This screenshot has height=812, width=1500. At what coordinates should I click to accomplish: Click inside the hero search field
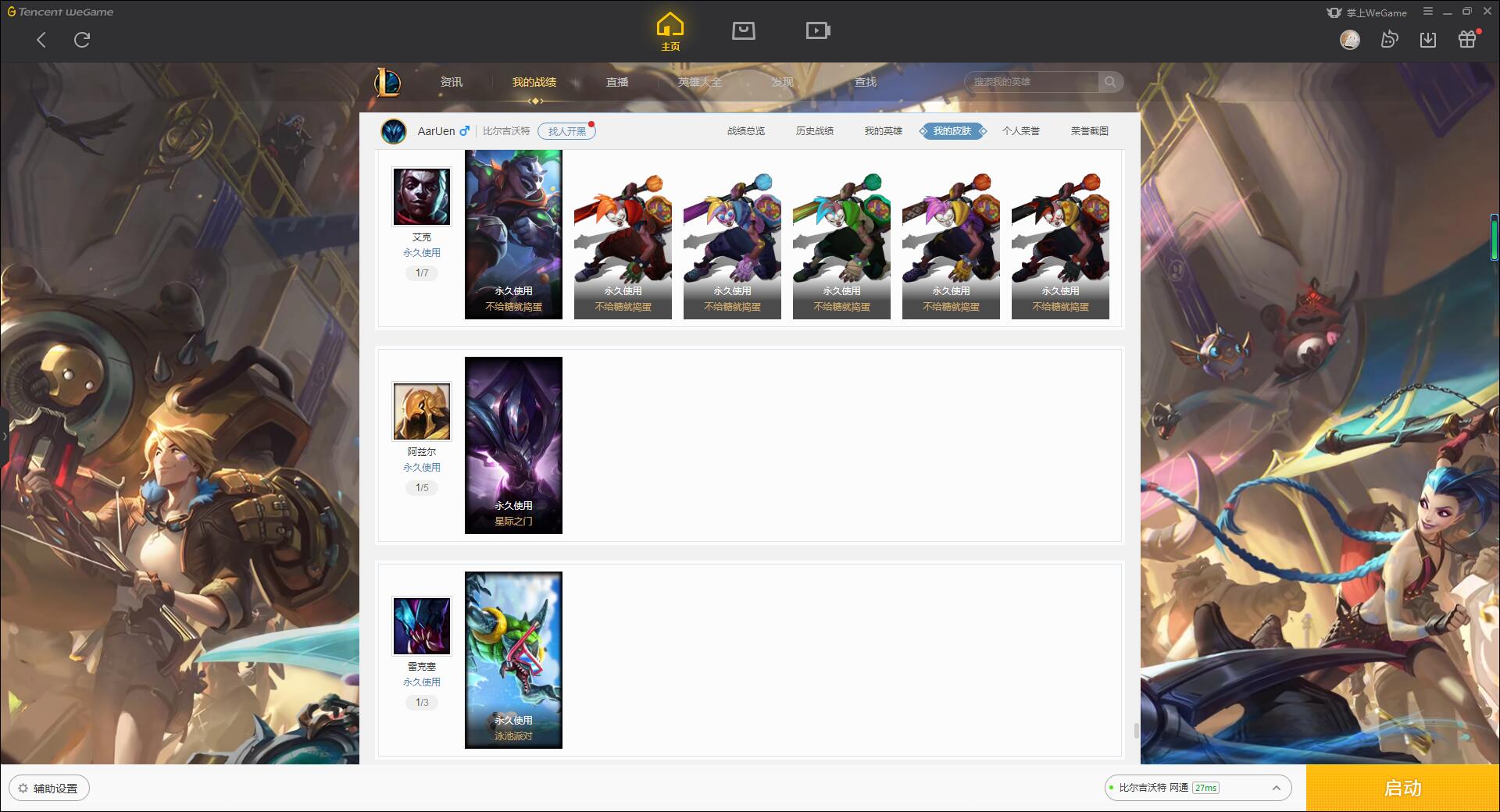pos(1031,82)
